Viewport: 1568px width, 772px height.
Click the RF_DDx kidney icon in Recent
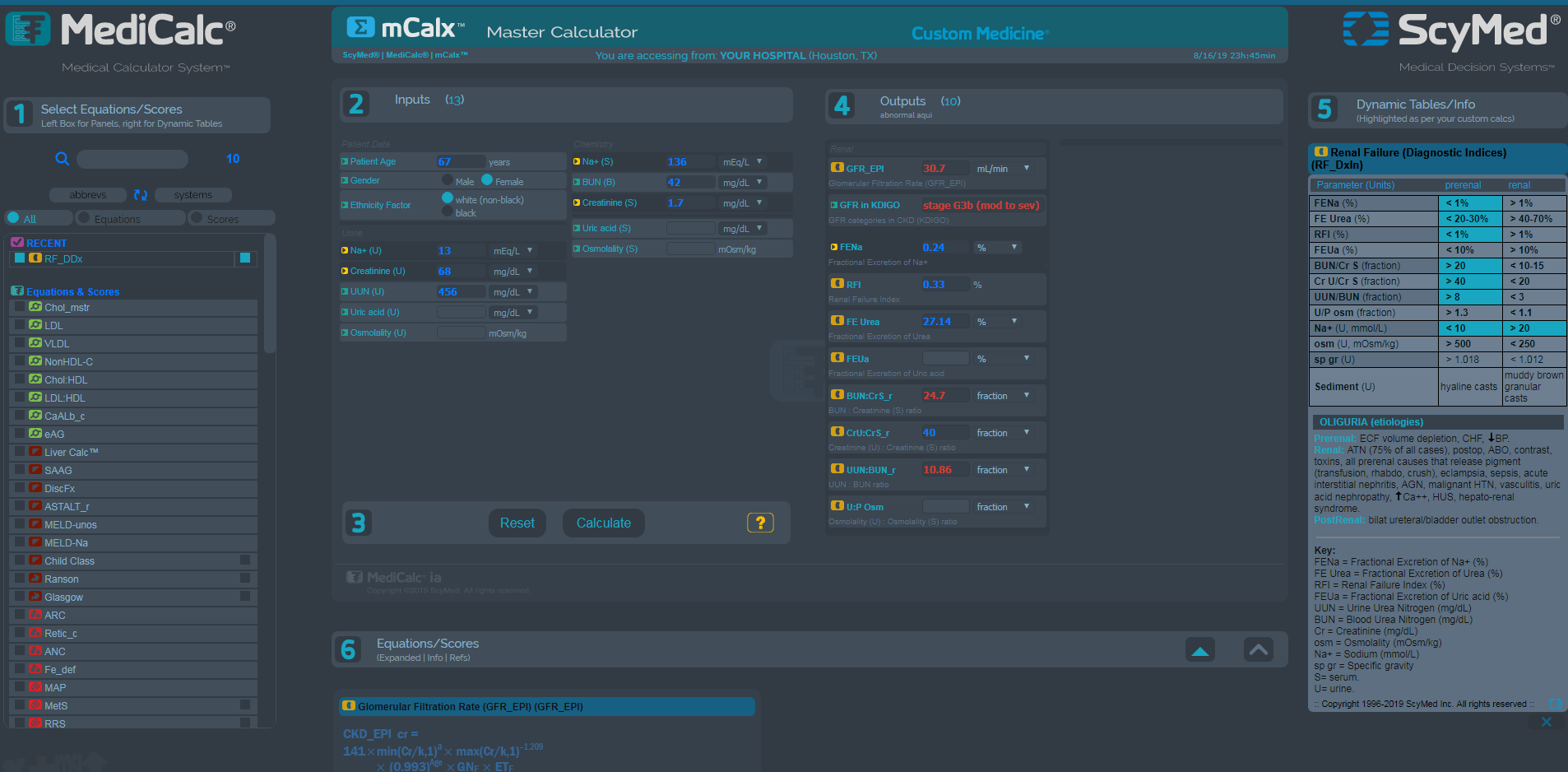pos(35,258)
